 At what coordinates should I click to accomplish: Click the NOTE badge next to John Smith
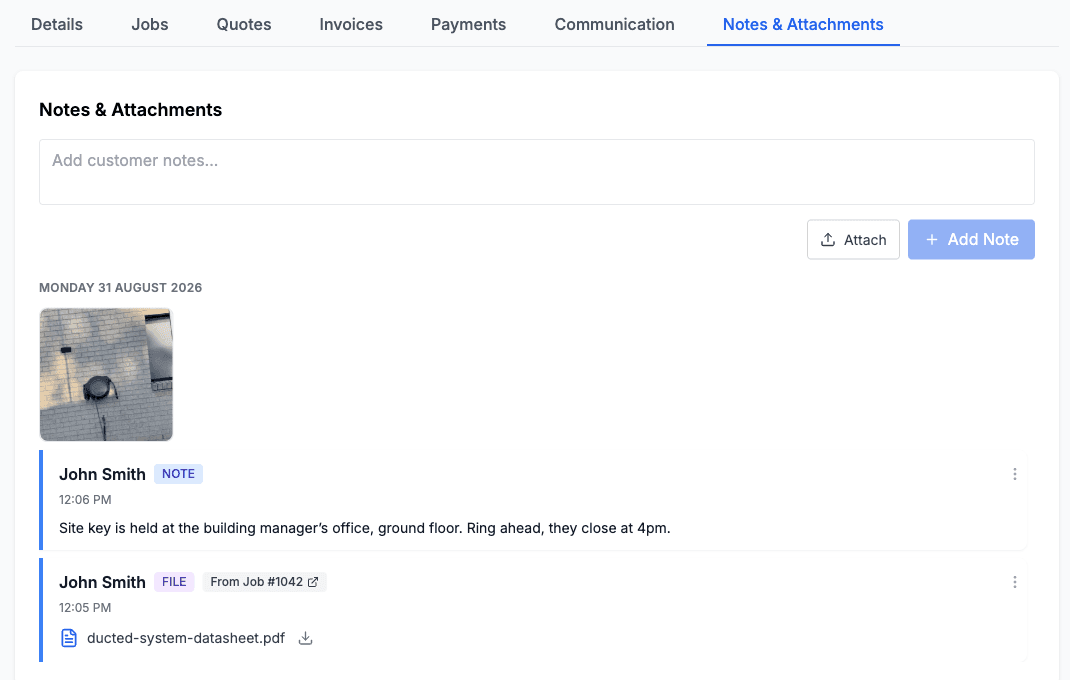[x=178, y=474]
